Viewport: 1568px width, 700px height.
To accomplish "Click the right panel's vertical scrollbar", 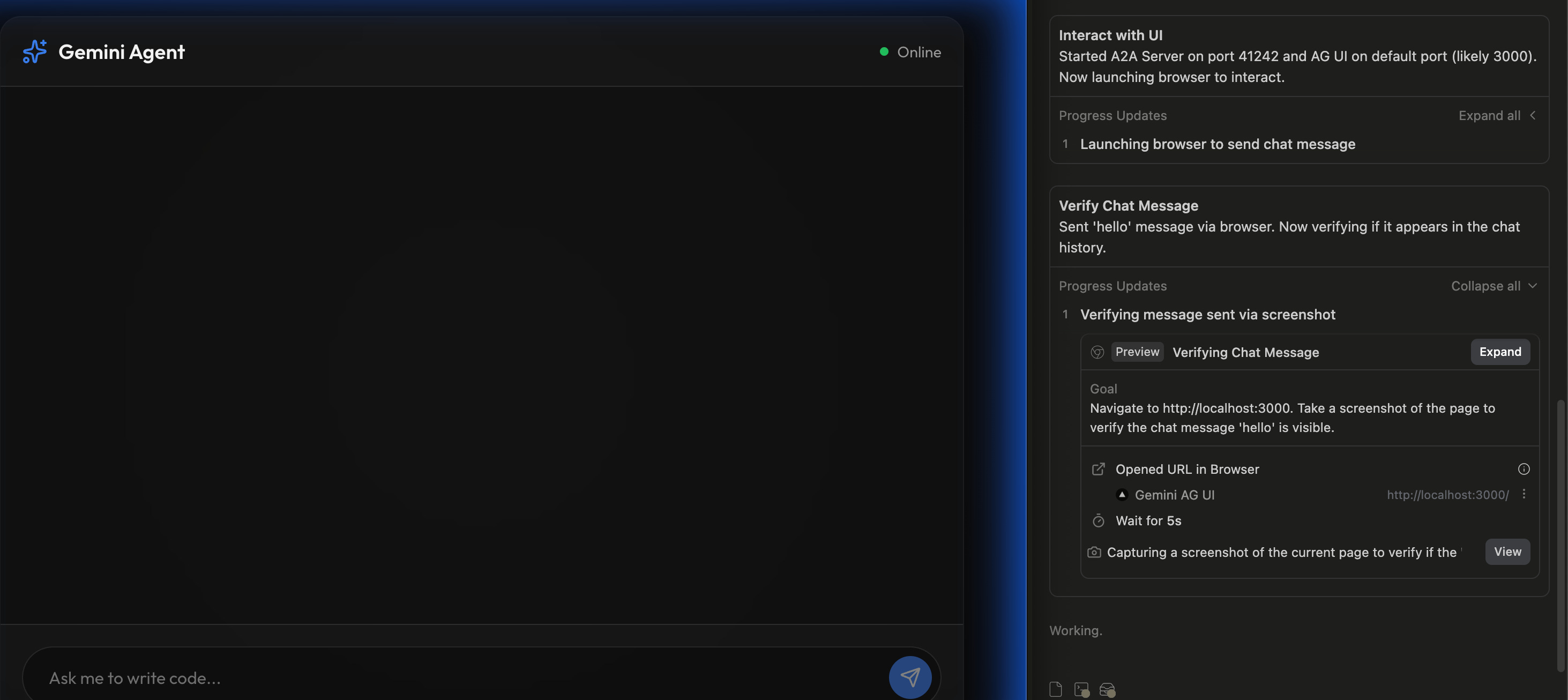I will (1562, 535).
